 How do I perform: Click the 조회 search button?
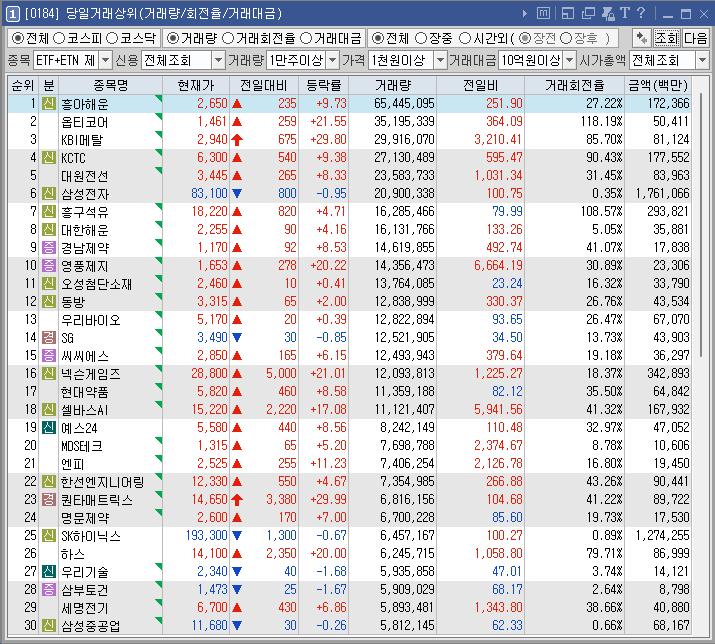pos(666,38)
